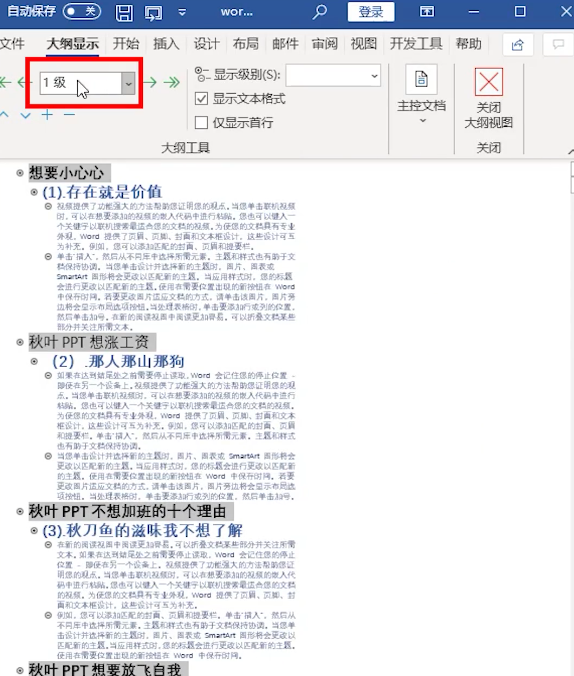The height and width of the screenshot is (676, 574).
Task: Uncheck 显示文本格式 checkbox
Action: tap(201, 99)
